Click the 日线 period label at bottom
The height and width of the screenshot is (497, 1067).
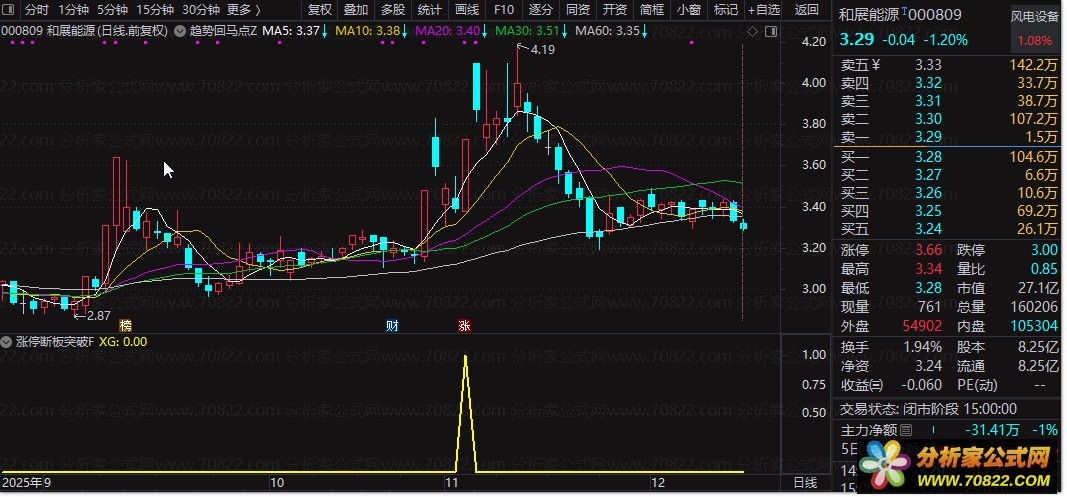pos(804,483)
